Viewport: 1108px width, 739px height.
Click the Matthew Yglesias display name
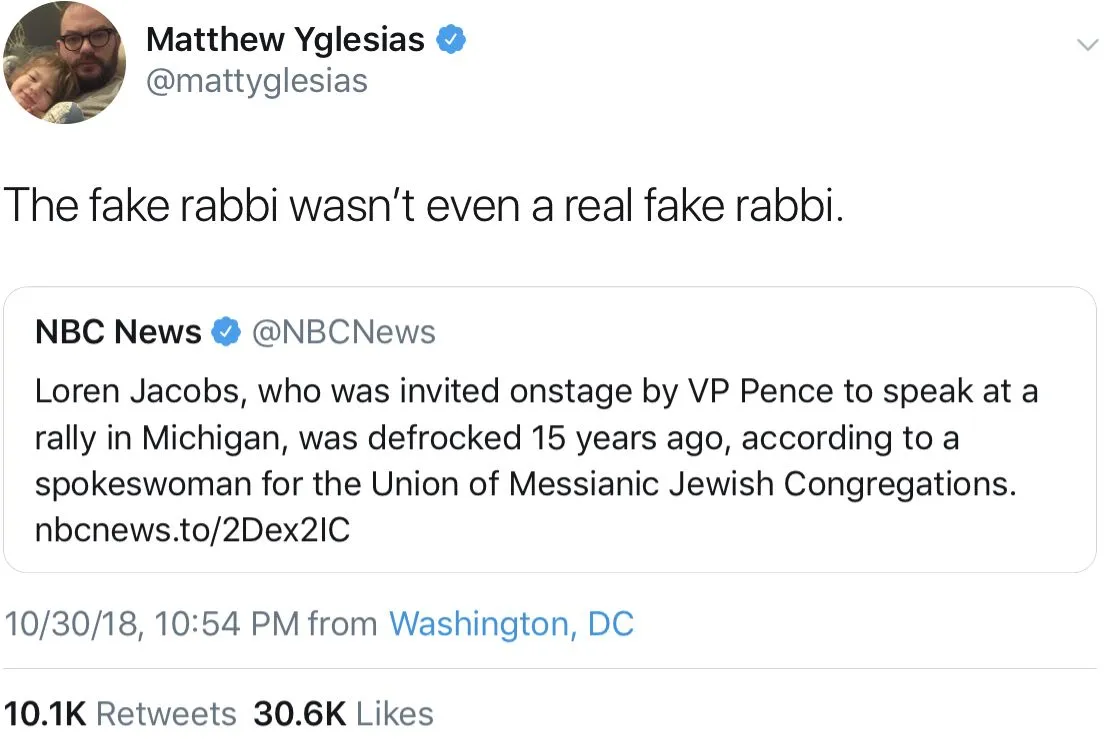(286, 40)
